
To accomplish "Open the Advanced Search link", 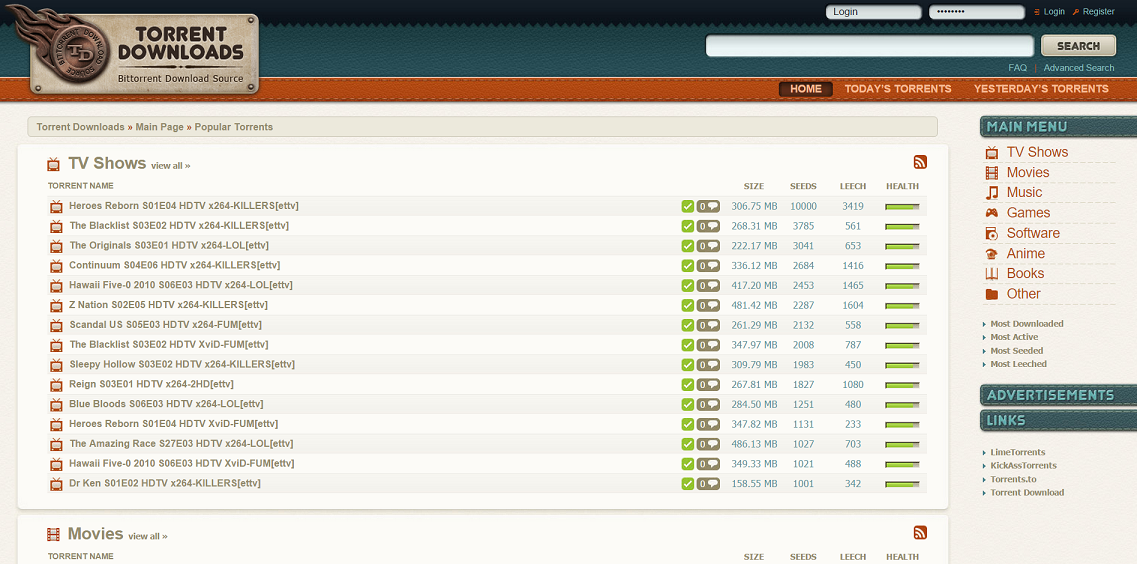I will click(1079, 67).
